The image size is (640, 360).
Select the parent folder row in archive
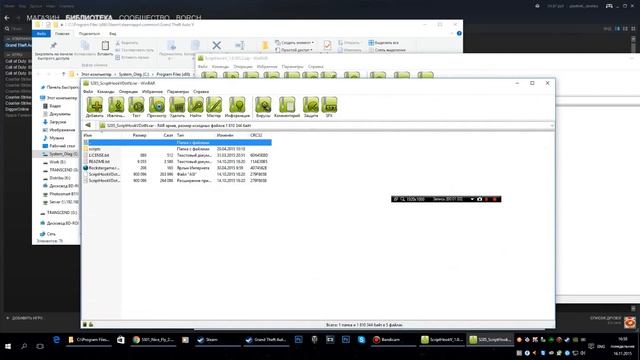177,142
